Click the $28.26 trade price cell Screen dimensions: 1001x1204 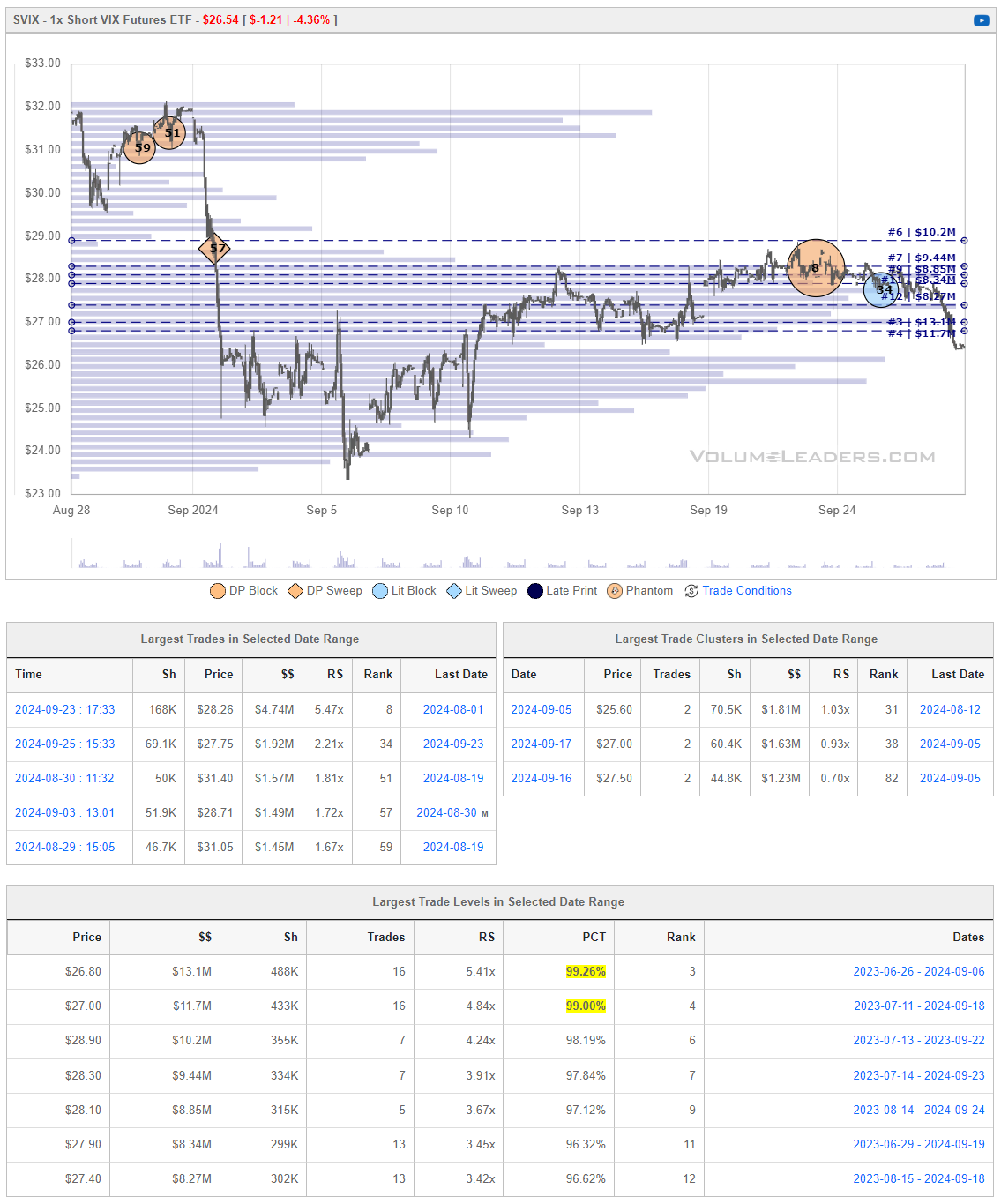coord(215,709)
